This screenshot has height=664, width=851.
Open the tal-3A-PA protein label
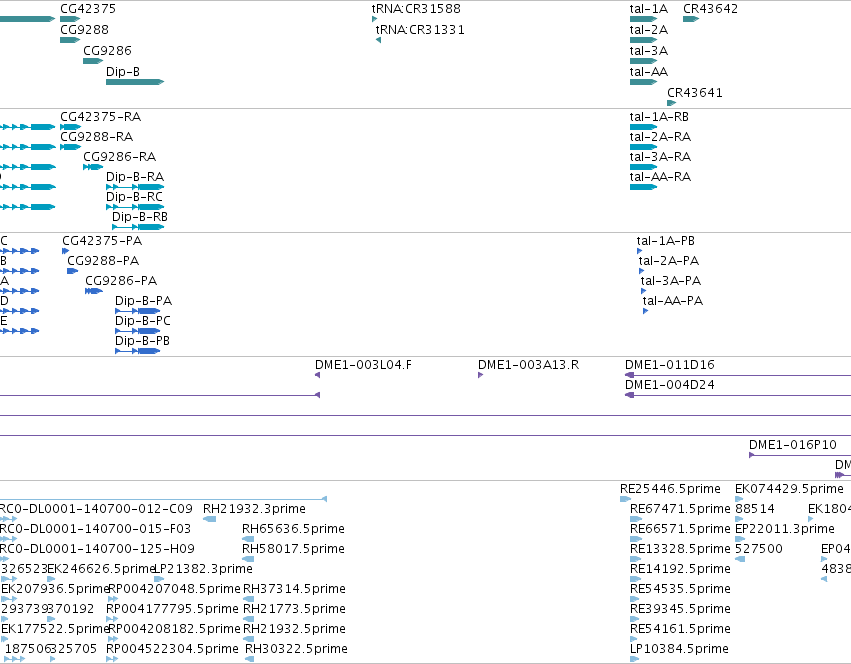click(671, 281)
